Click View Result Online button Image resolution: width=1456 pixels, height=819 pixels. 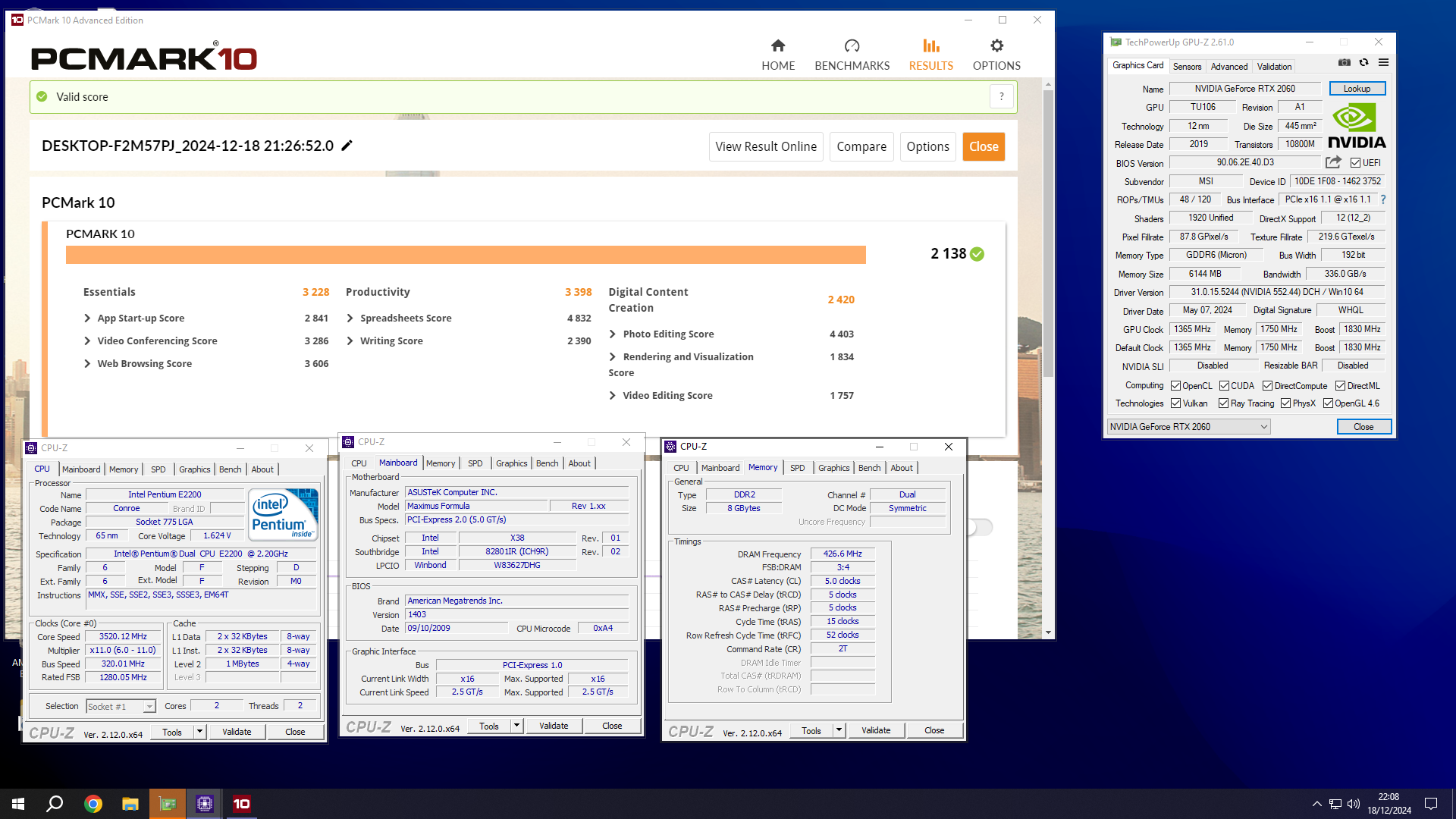(766, 146)
